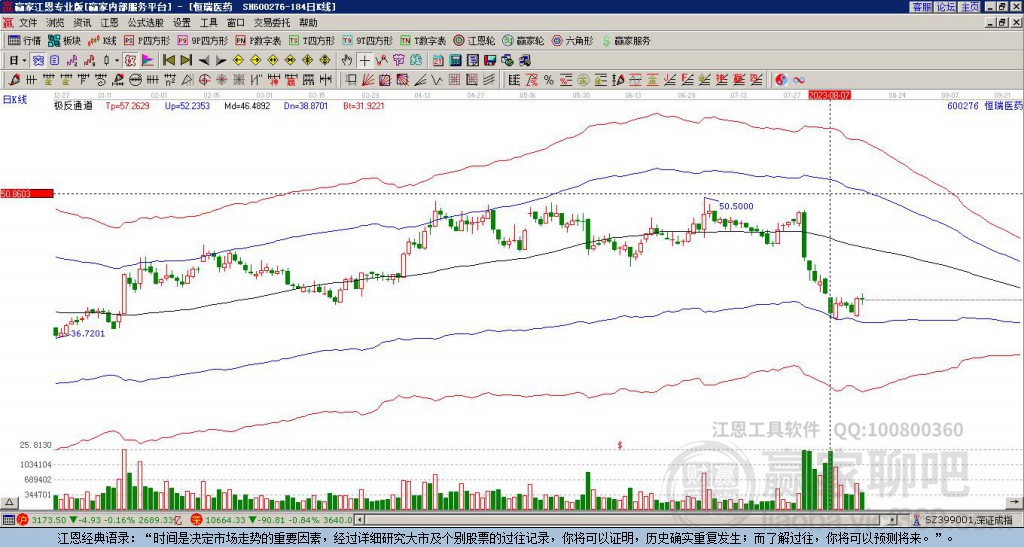Open the 板块 sector view

coord(64,40)
